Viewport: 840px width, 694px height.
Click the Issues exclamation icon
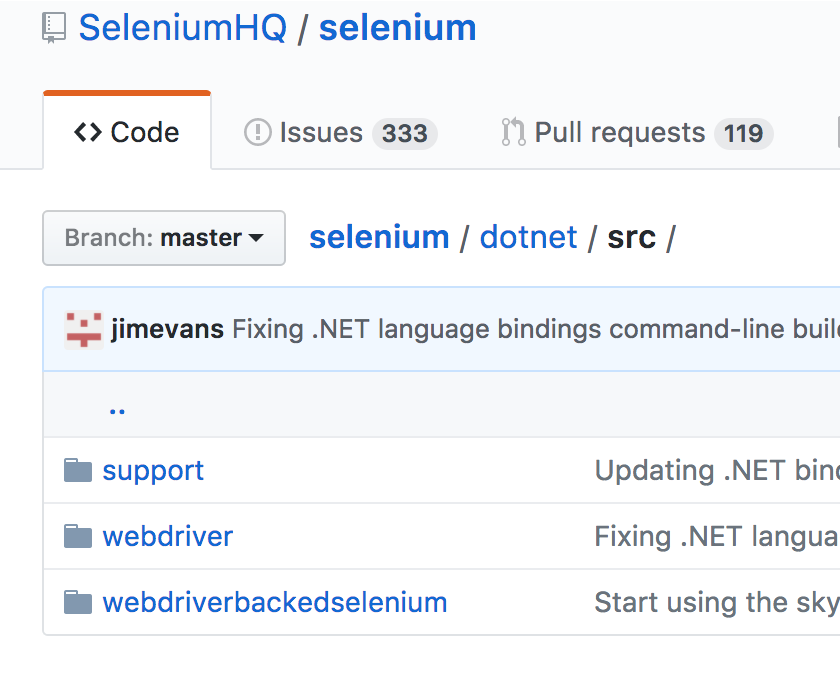[x=258, y=132]
